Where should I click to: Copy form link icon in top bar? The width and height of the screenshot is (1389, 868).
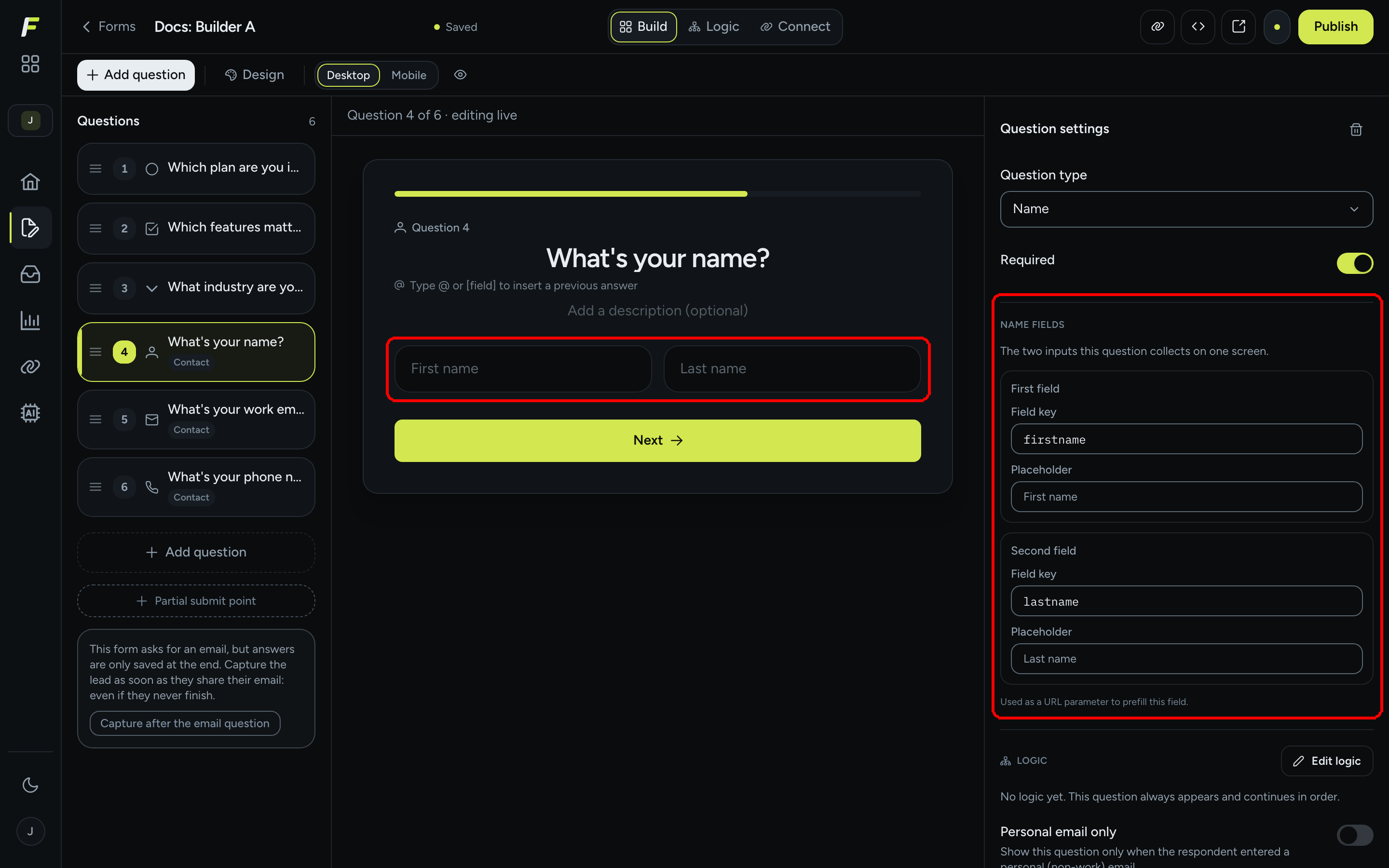(1157, 27)
